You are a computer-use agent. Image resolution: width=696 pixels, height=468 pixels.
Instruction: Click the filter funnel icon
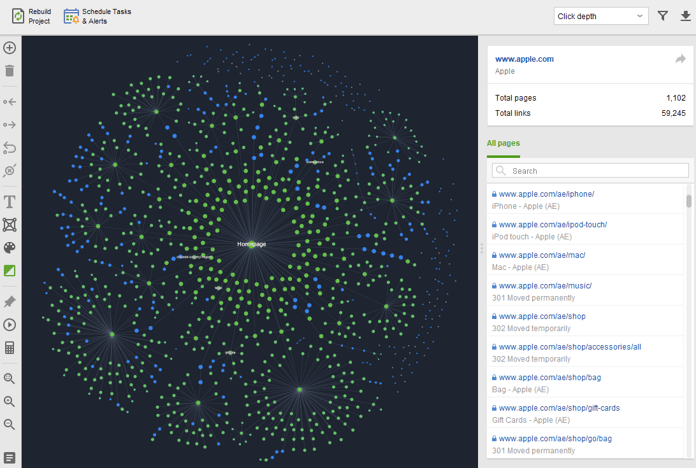[x=663, y=16]
